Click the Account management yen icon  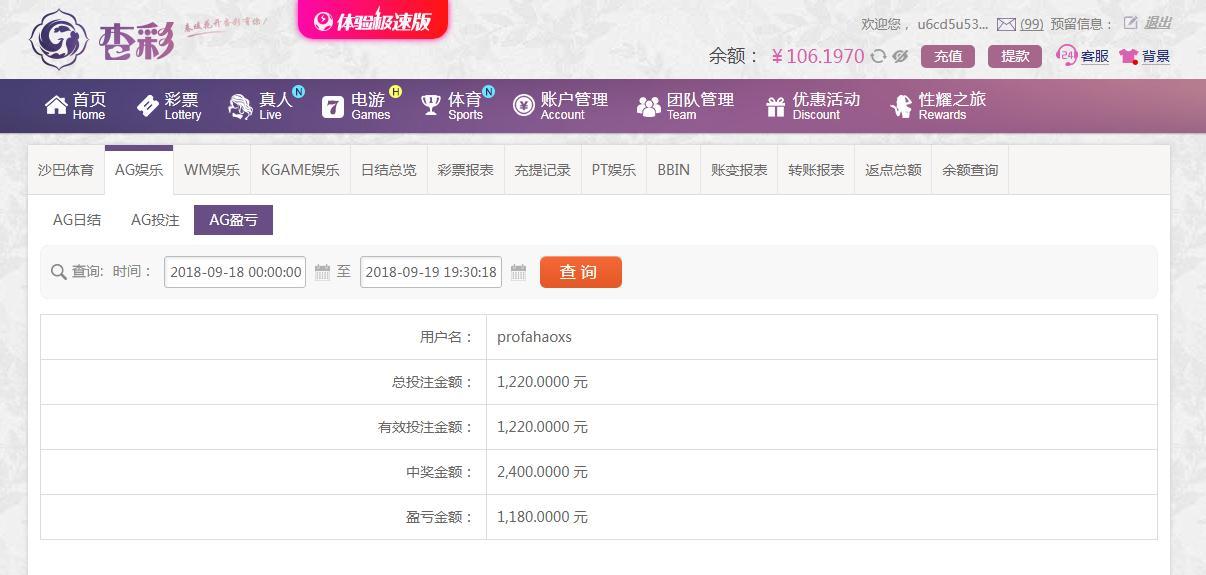coord(524,105)
